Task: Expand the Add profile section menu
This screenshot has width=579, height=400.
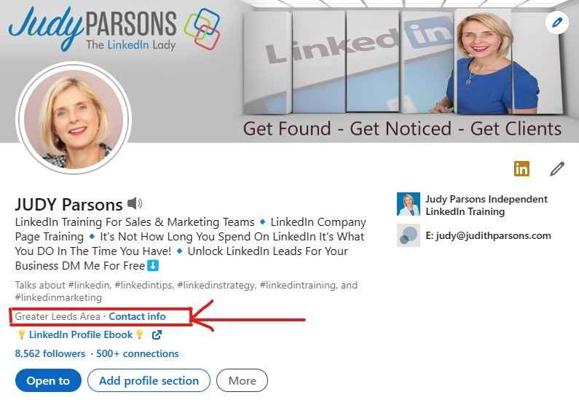Action: 149,380
